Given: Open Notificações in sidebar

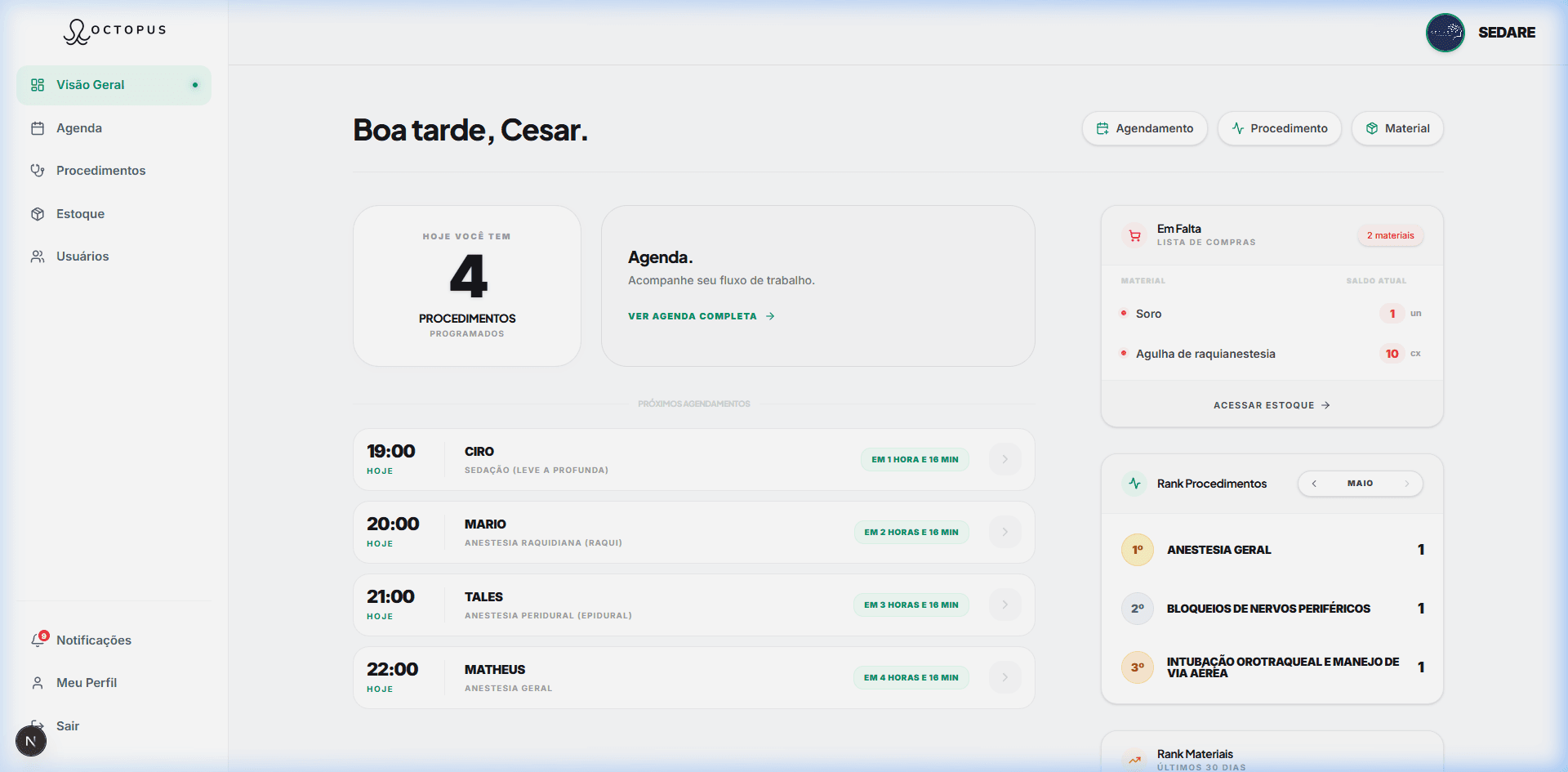Looking at the screenshot, I should click(114, 640).
